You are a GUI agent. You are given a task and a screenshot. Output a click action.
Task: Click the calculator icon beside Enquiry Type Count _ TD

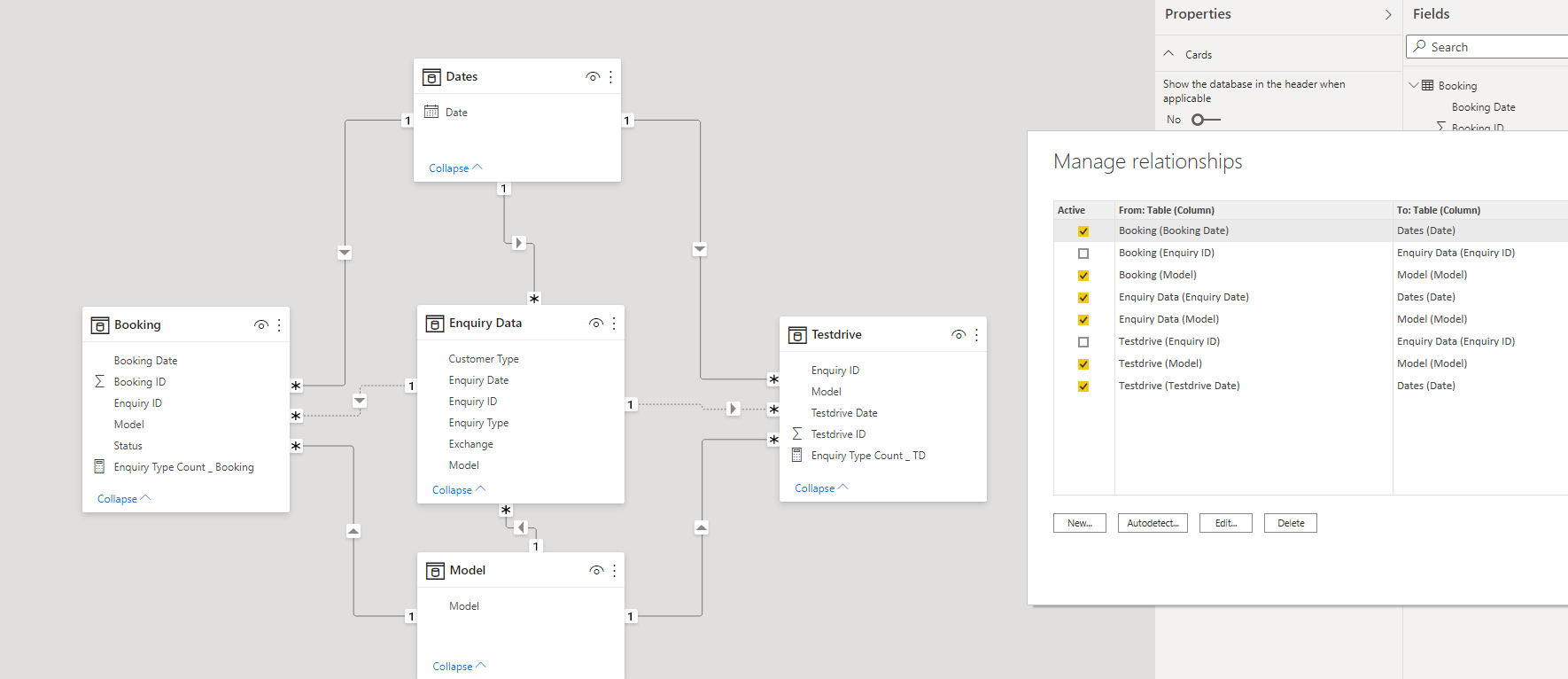click(x=796, y=455)
